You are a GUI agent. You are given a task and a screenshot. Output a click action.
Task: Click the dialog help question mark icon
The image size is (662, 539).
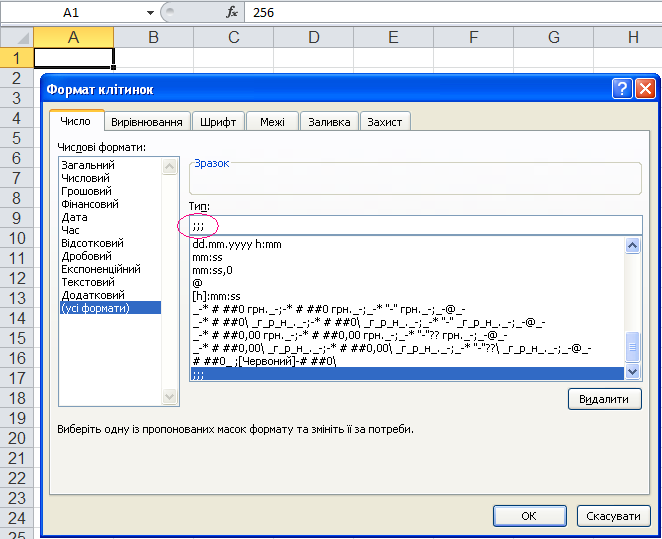622,89
